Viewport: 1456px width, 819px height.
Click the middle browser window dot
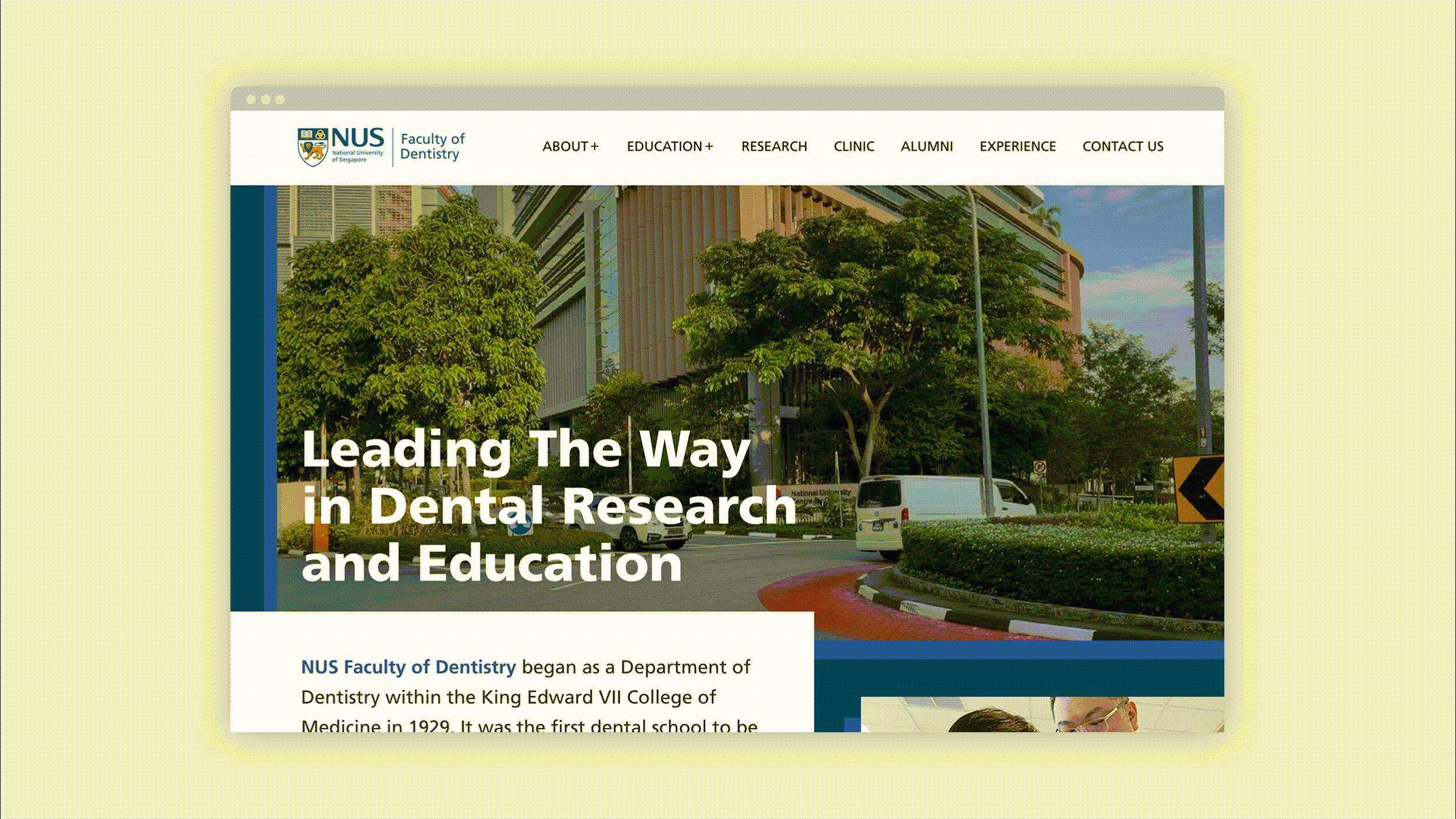(267, 99)
